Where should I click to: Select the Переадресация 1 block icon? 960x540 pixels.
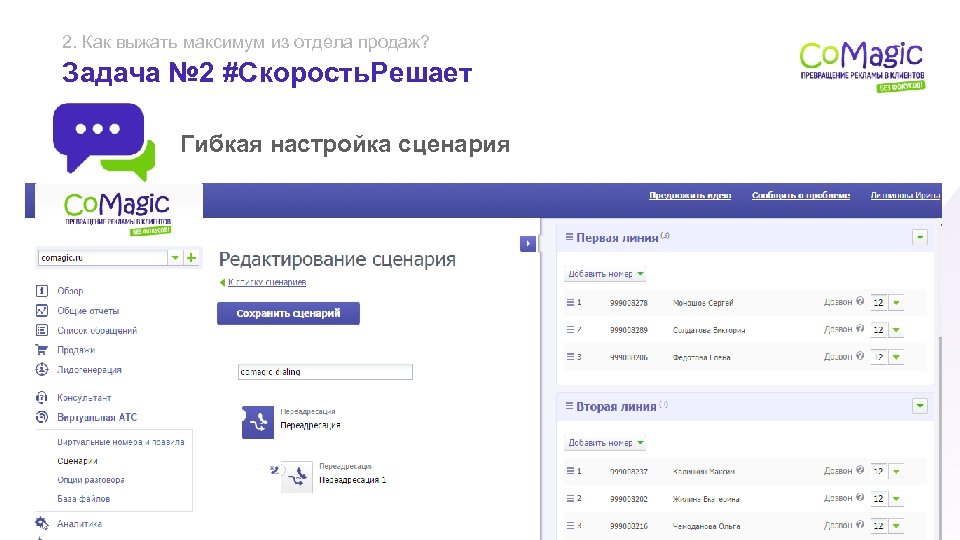(x=297, y=477)
